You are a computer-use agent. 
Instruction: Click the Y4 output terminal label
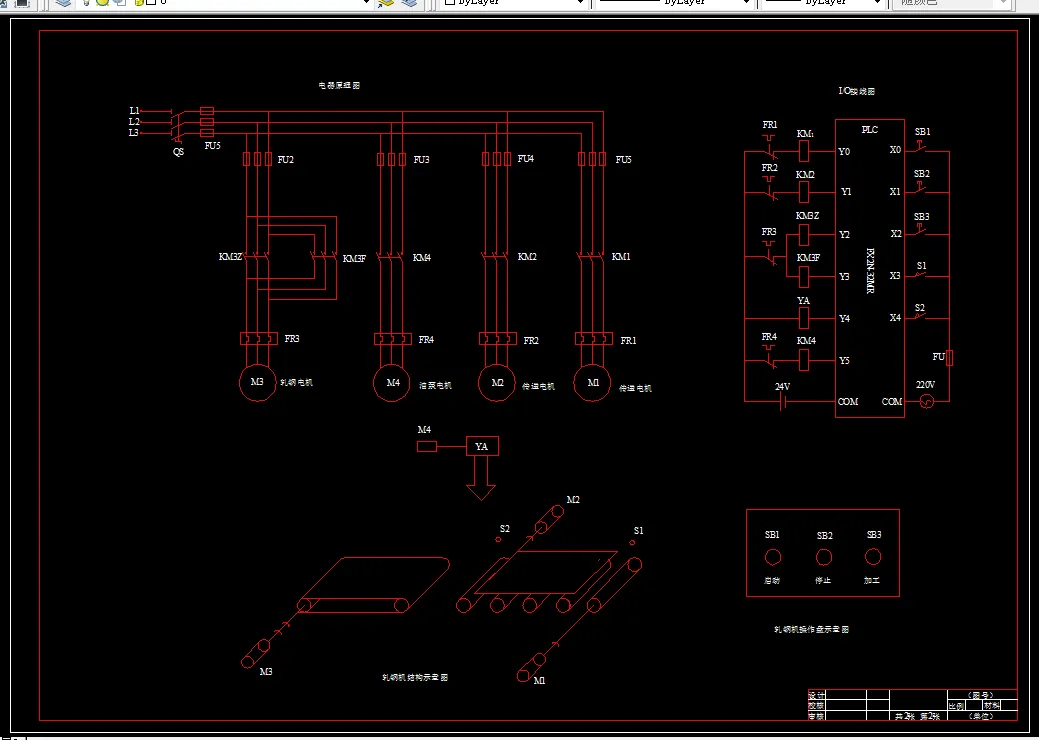[844, 319]
